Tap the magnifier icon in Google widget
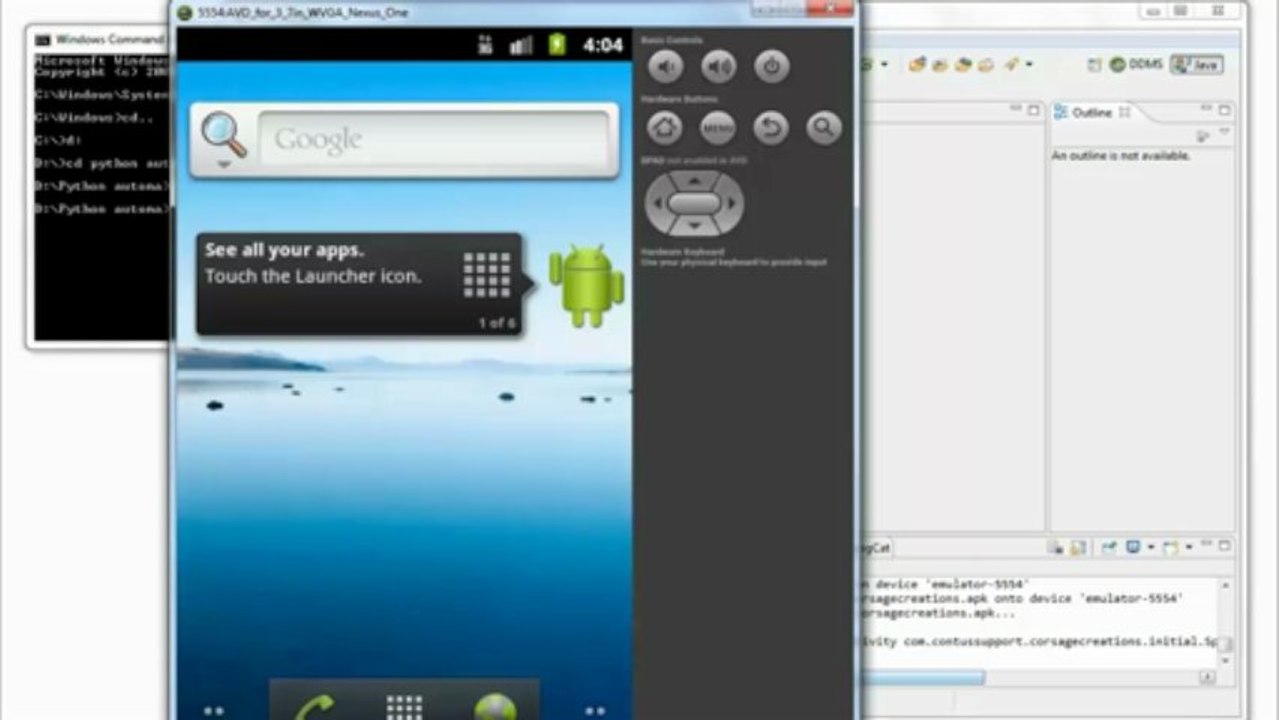The image size is (1279, 720). (x=223, y=137)
